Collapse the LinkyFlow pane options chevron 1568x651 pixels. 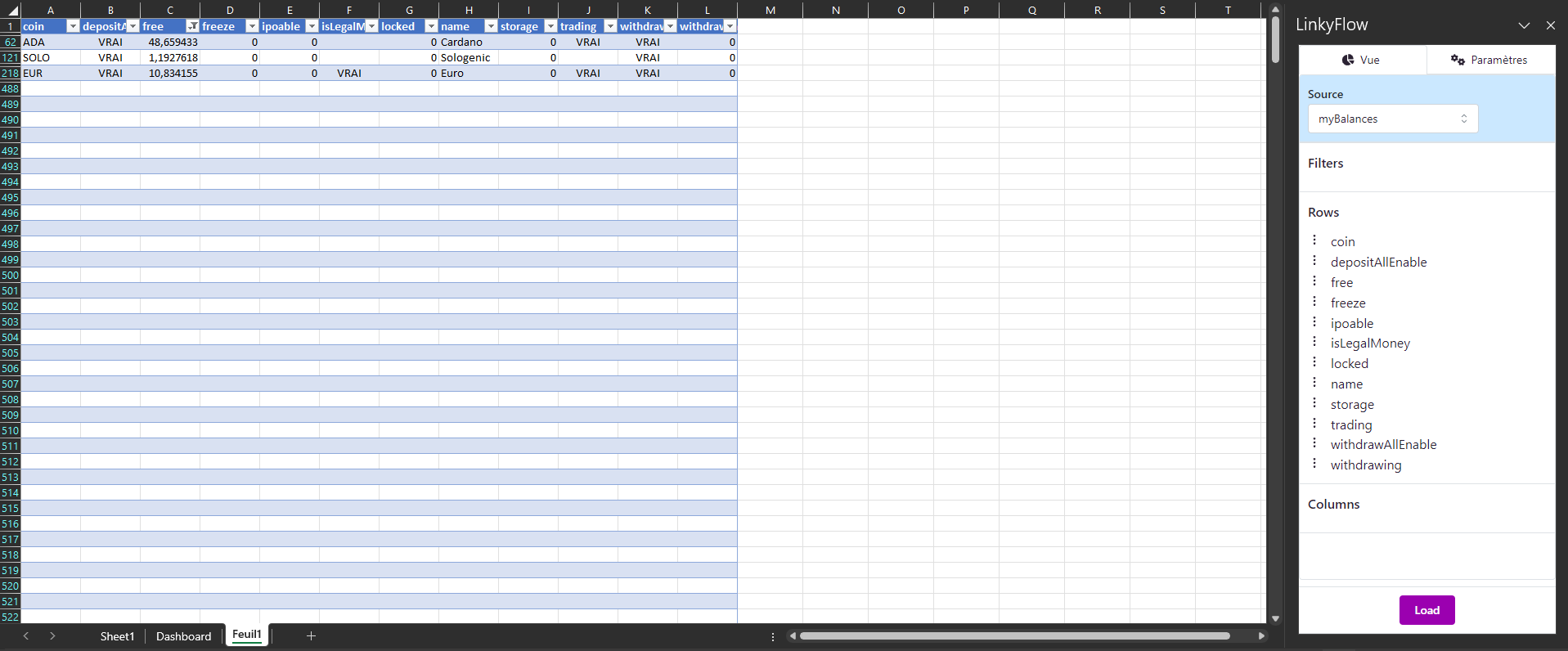pyautogui.click(x=1524, y=25)
